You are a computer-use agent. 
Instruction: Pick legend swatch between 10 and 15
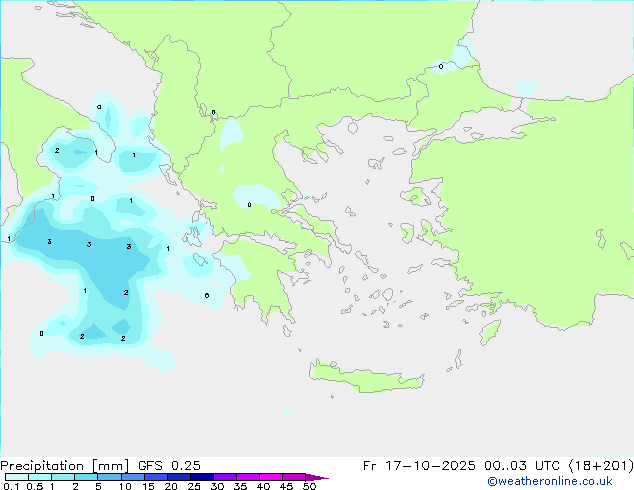click(132, 477)
